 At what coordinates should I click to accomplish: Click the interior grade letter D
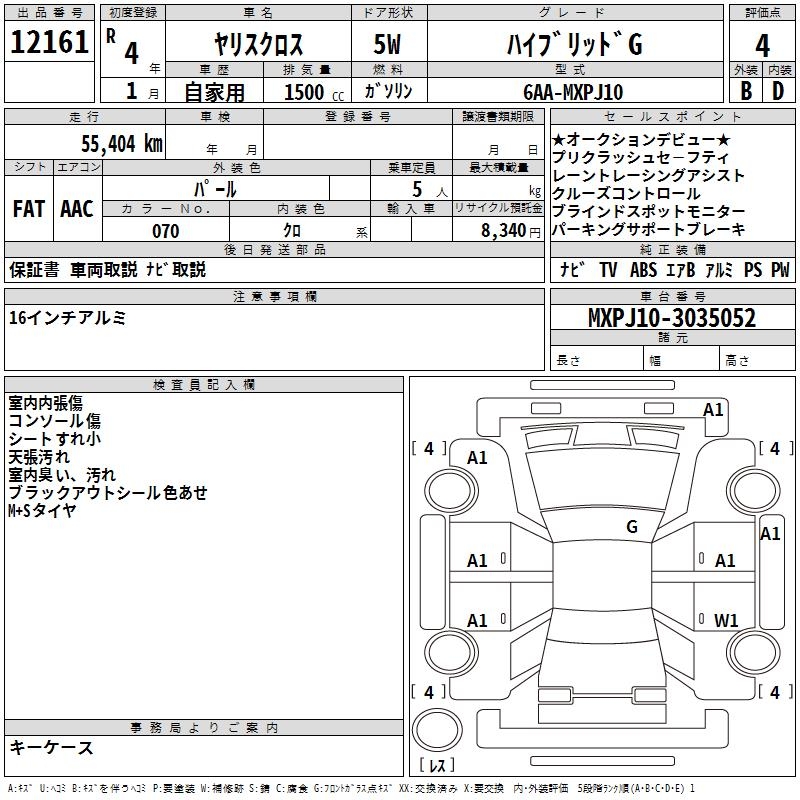tap(778, 92)
